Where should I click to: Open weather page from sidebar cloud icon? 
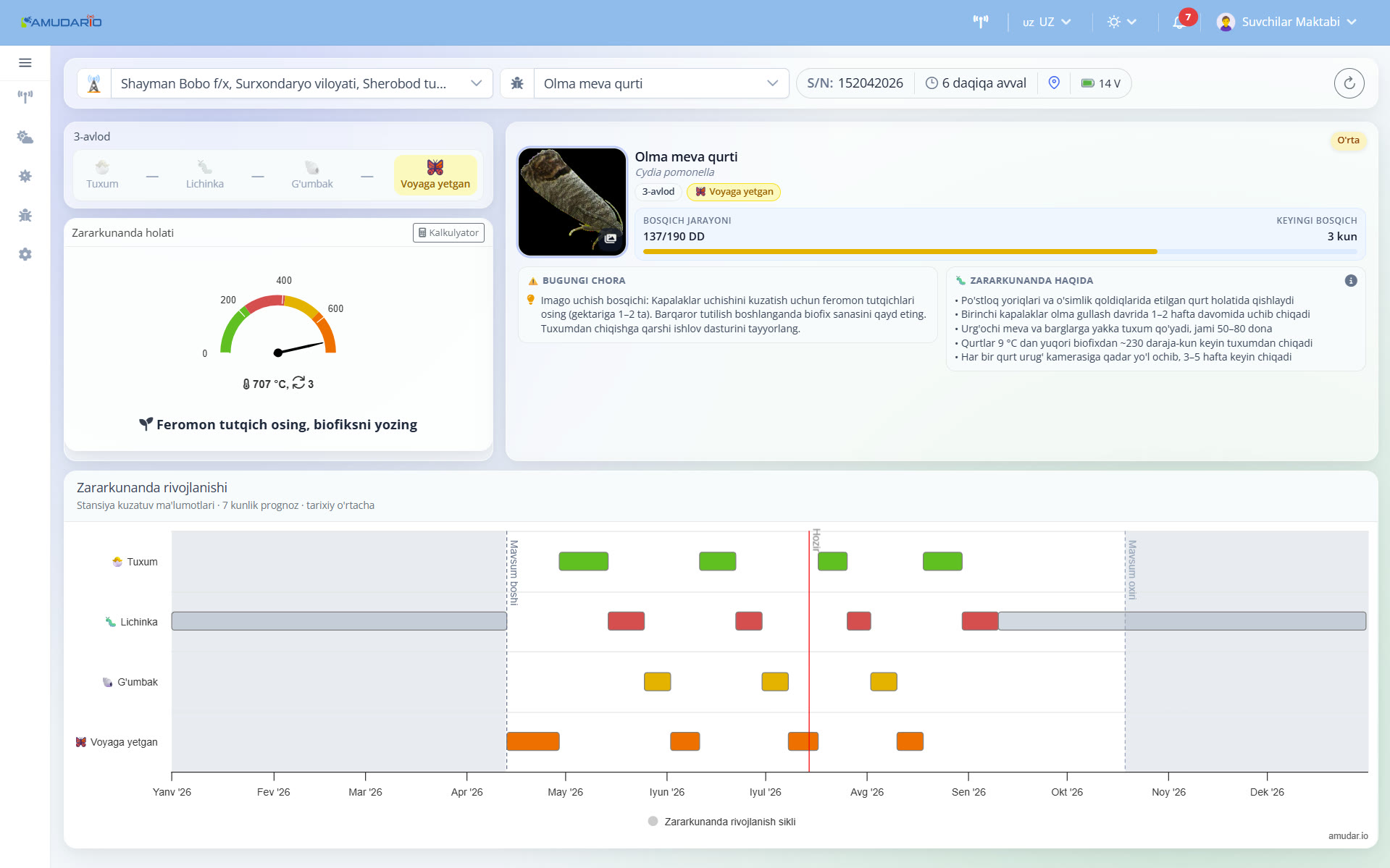pos(25,137)
